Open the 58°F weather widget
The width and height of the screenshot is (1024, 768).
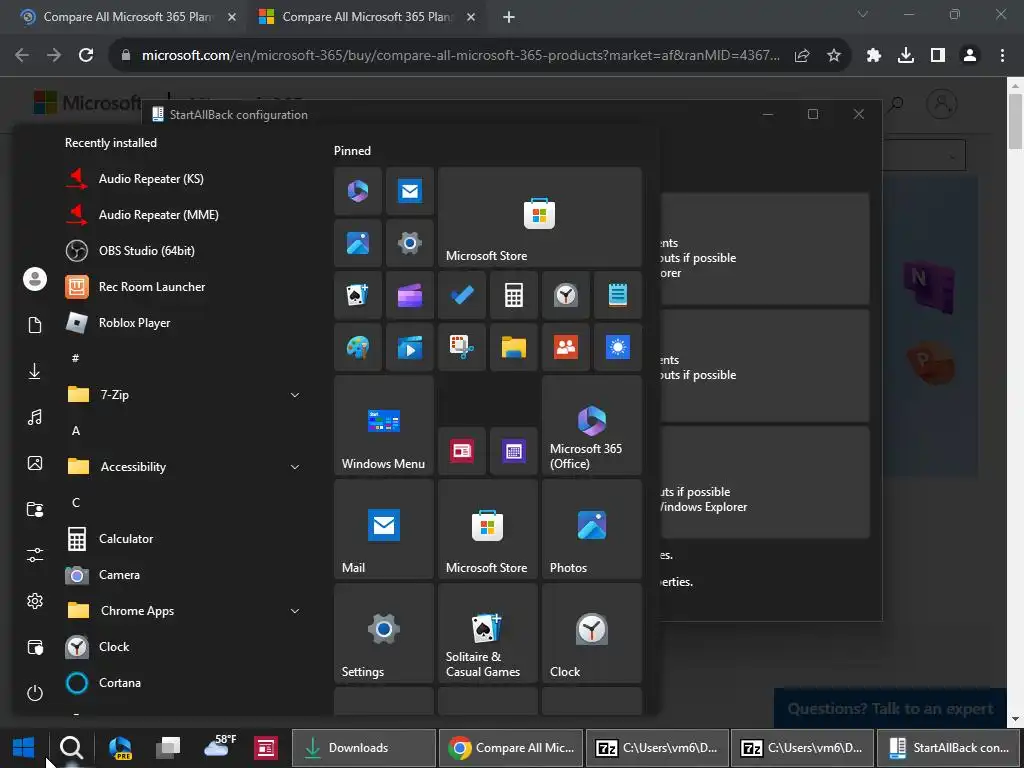click(x=220, y=746)
